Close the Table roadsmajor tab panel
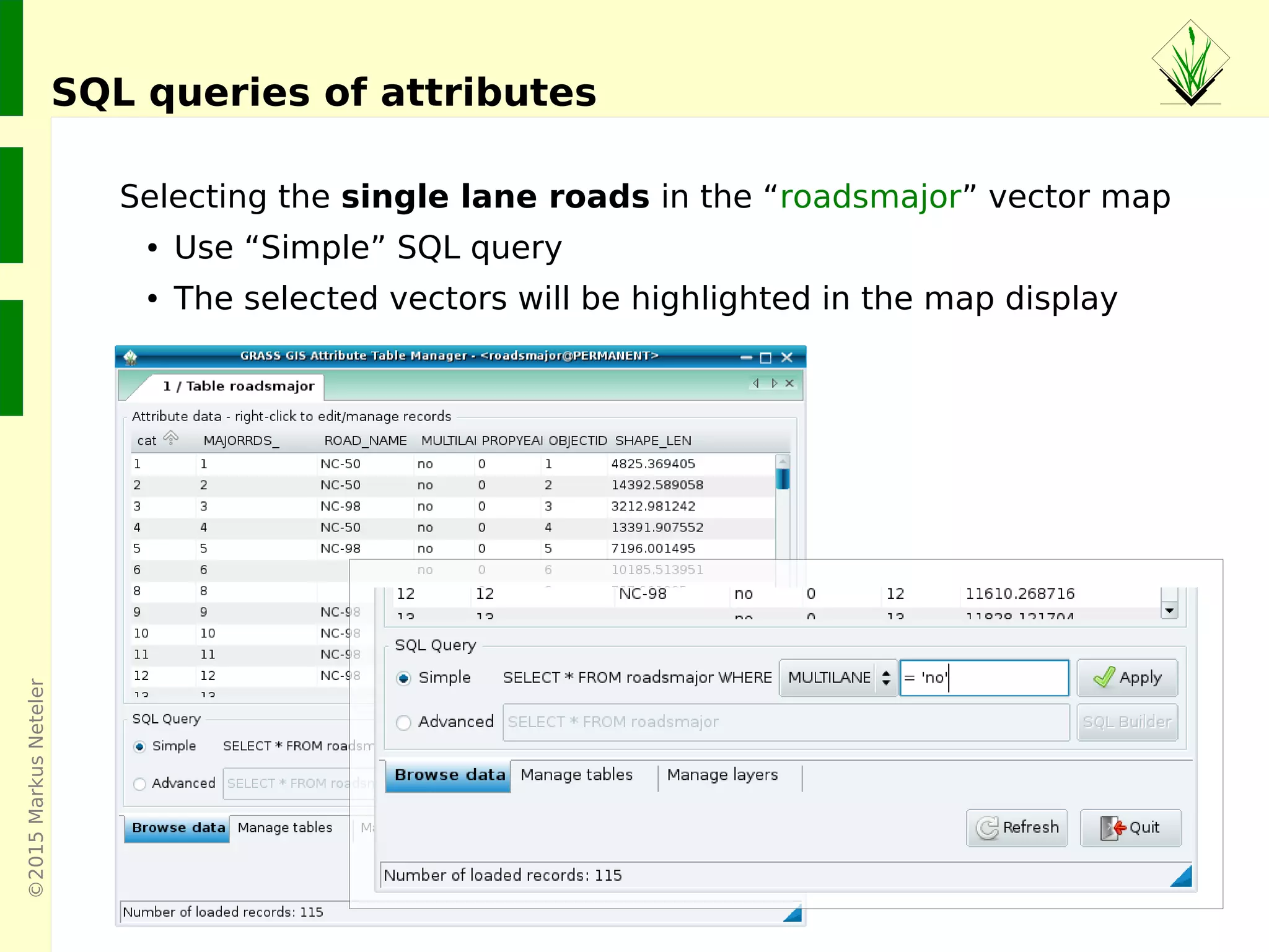1269x952 pixels. [789, 383]
